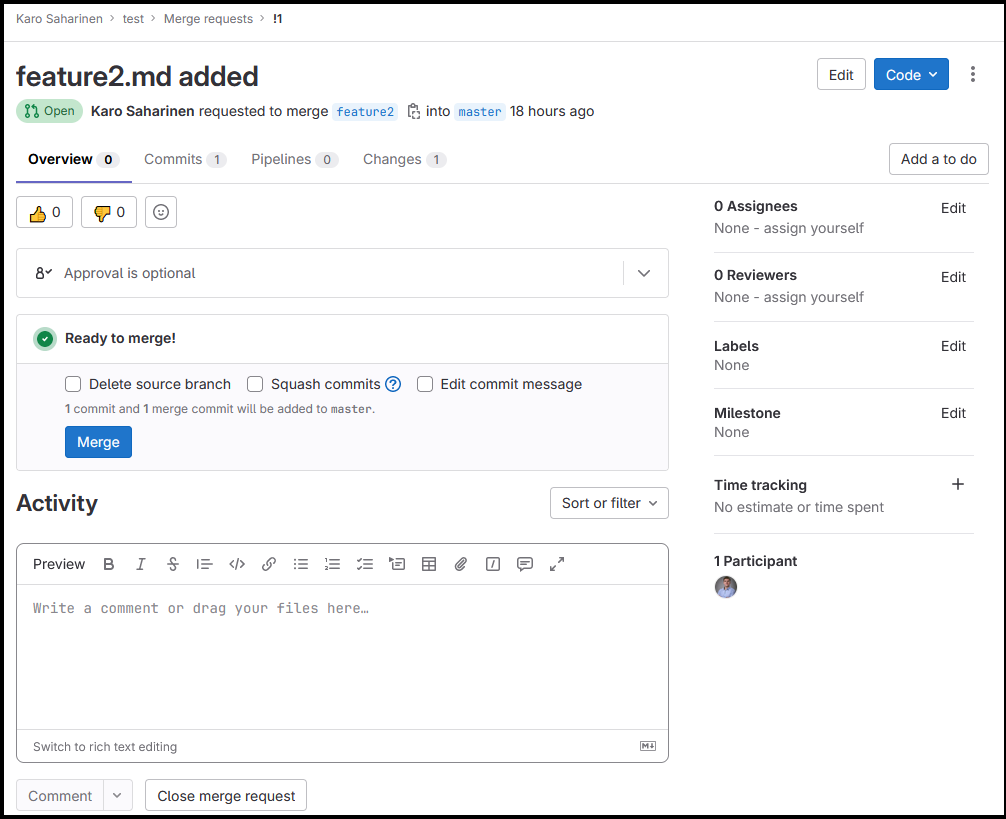Attach a file using paperclip icon
Viewport: 1006px width, 819px height.
[x=461, y=564]
